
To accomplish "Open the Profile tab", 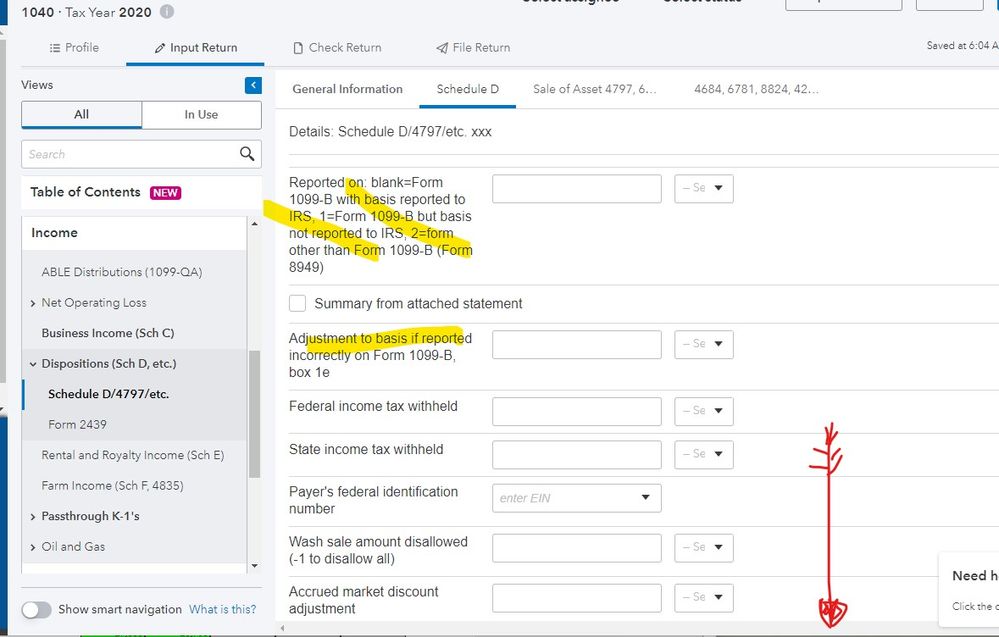I will 74,47.
